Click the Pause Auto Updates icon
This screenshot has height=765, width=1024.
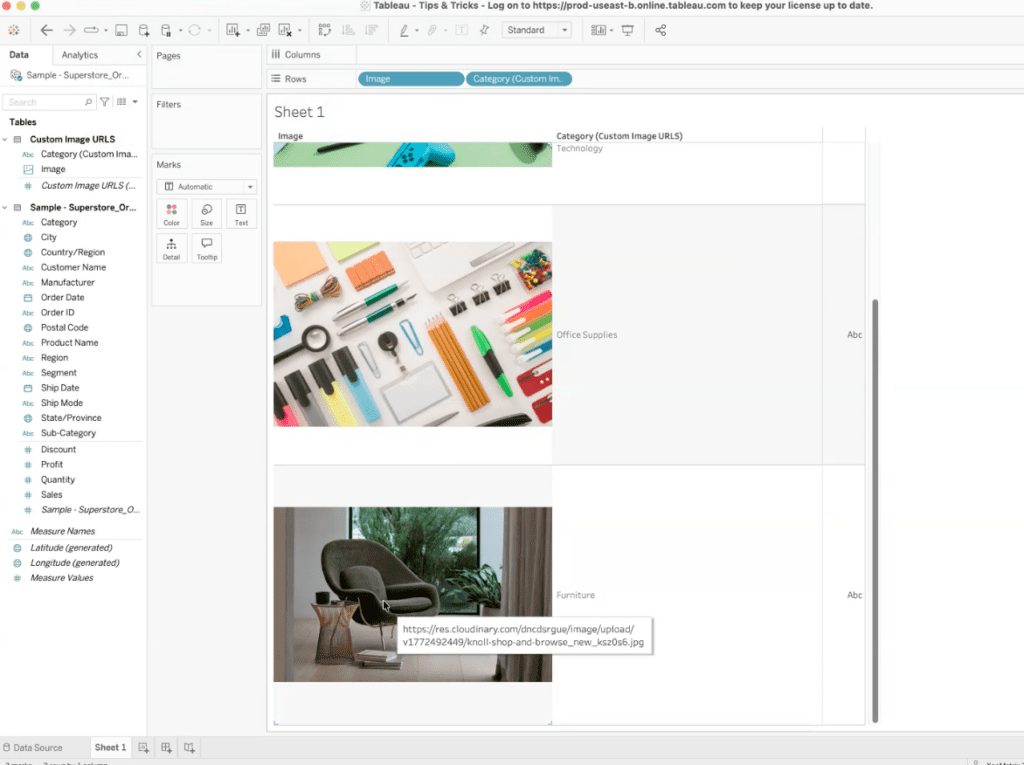[166, 30]
